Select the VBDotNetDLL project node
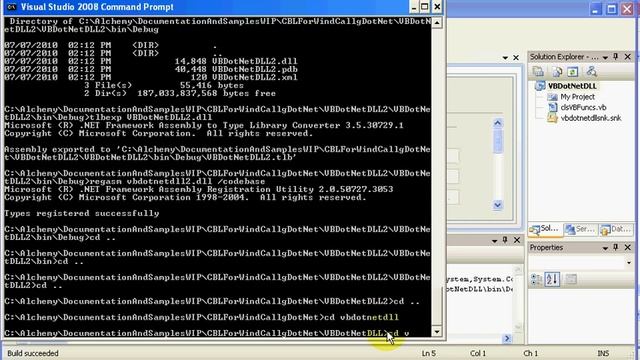This screenshot has height=360, width=640. 572,86
